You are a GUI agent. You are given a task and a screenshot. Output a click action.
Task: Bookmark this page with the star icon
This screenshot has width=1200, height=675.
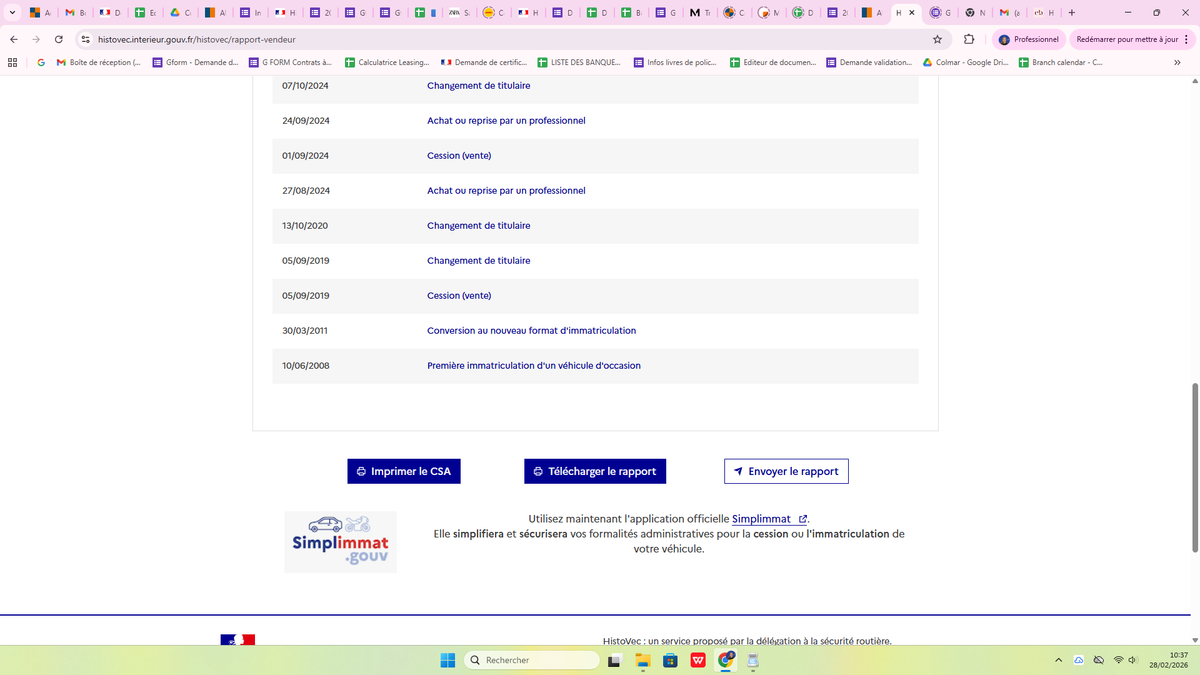pos(937,39)
